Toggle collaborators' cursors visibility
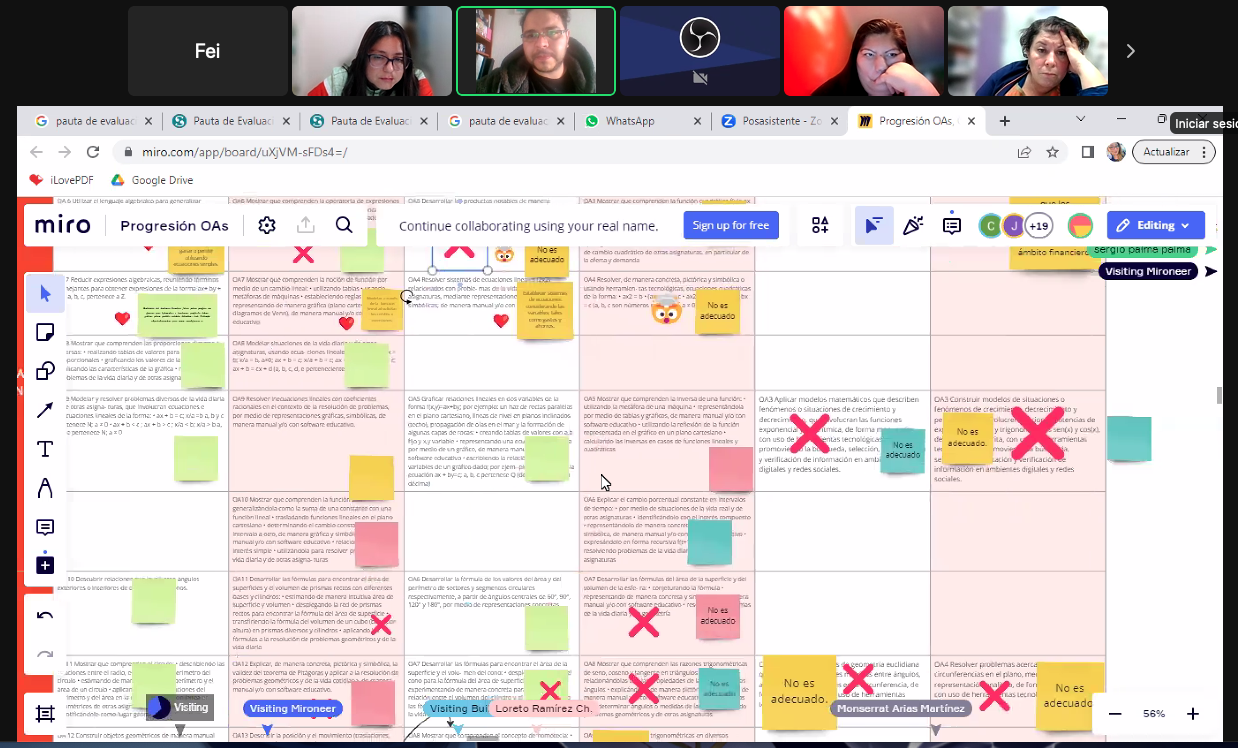 tap(874, 225)
